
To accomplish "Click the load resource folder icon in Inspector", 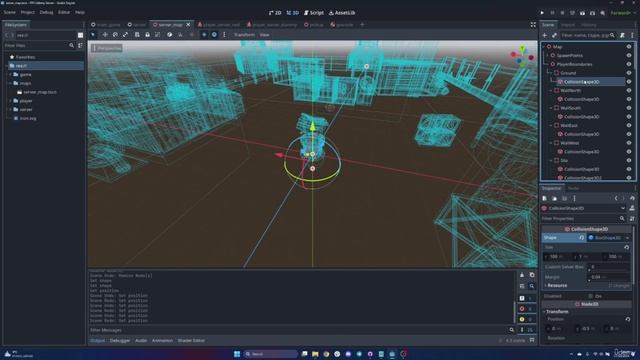I will pyautogui.click(x=554, y=198).
